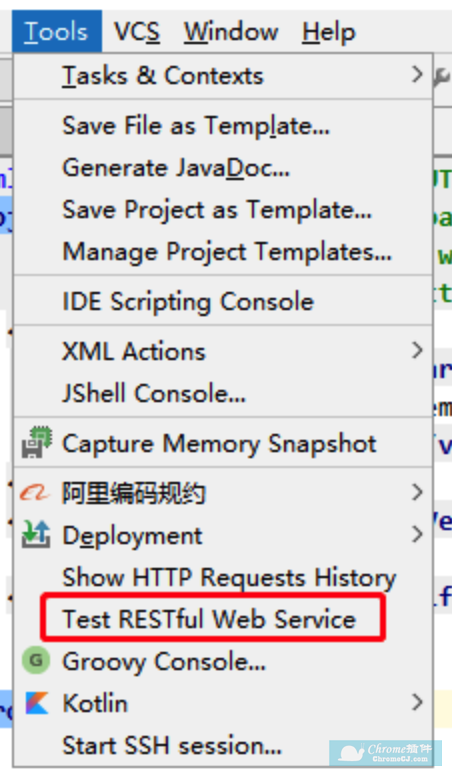Expand the 阿里编码规约 arrow
The image size is (452, 776).
(x=418, y=492)
